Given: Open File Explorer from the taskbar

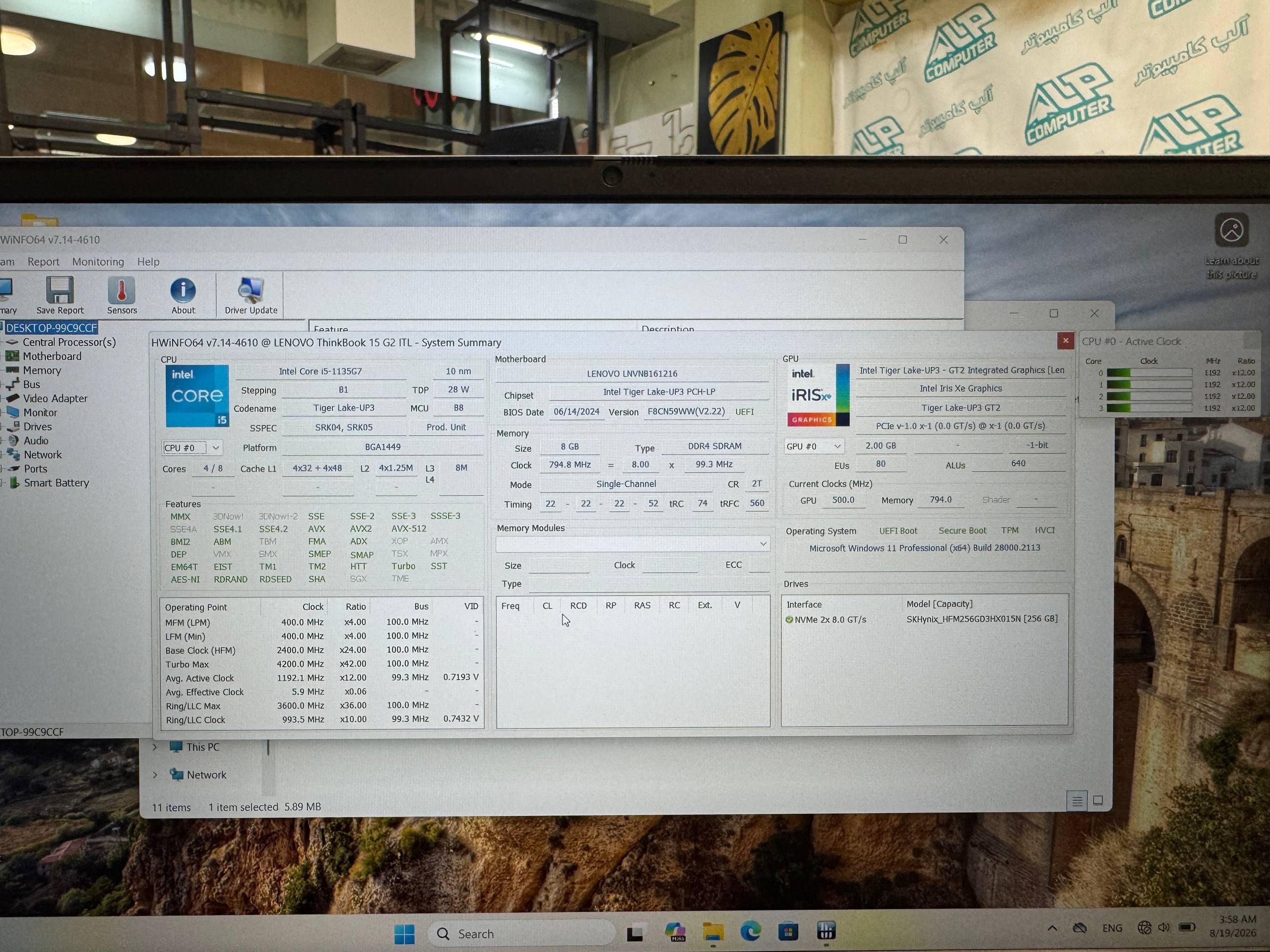Looking at the screenshot, I should [x=713, y=932].
